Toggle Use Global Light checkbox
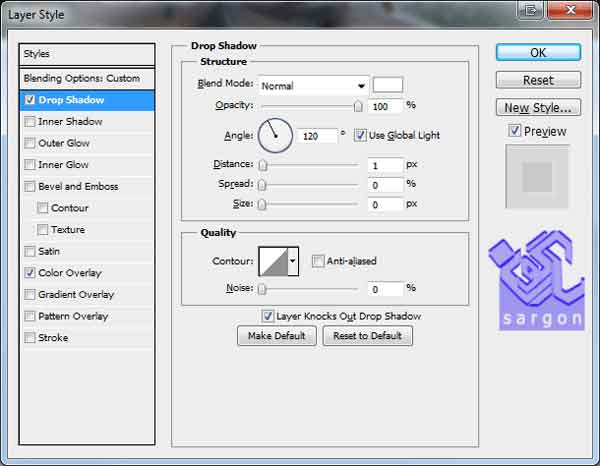 click(x=361, y=135)
